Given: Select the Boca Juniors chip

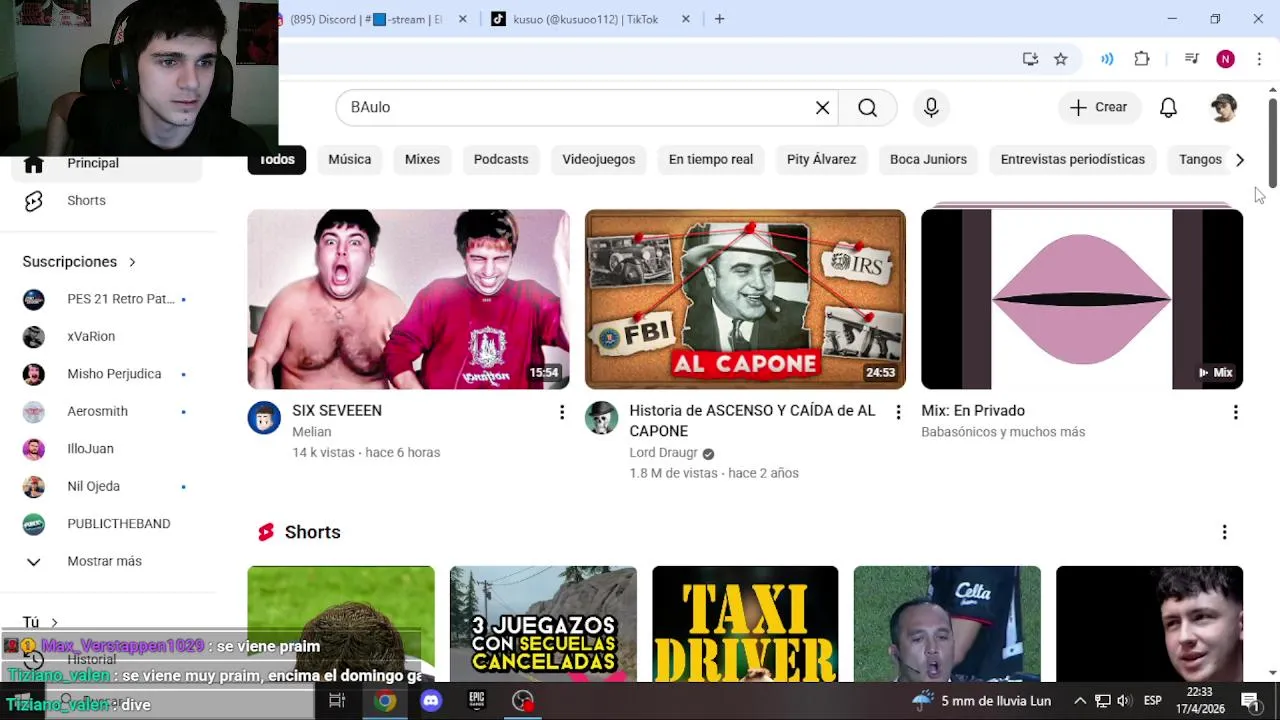Looking at the screenshot, I should tap(928, 160).
